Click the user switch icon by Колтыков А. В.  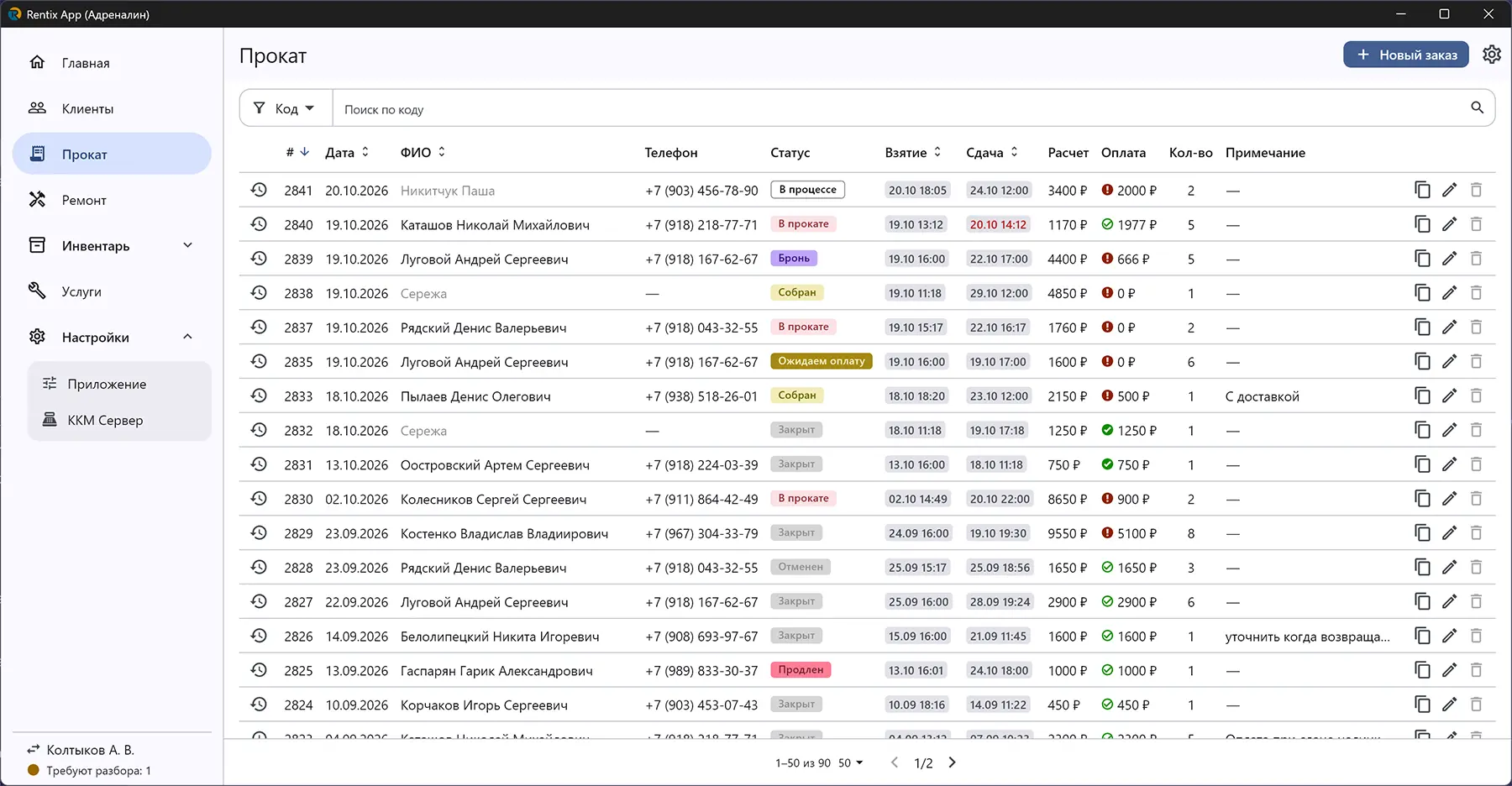pos(34,749)
